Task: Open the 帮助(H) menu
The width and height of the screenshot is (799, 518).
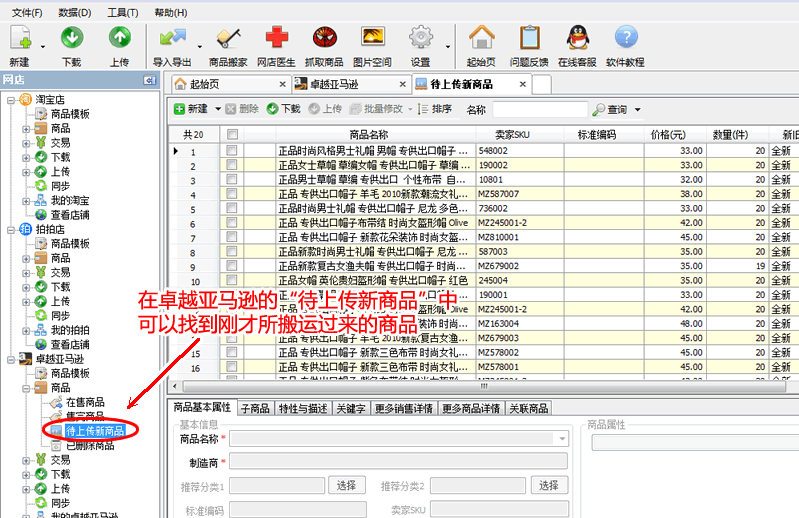Action: [x=171, y=13]
